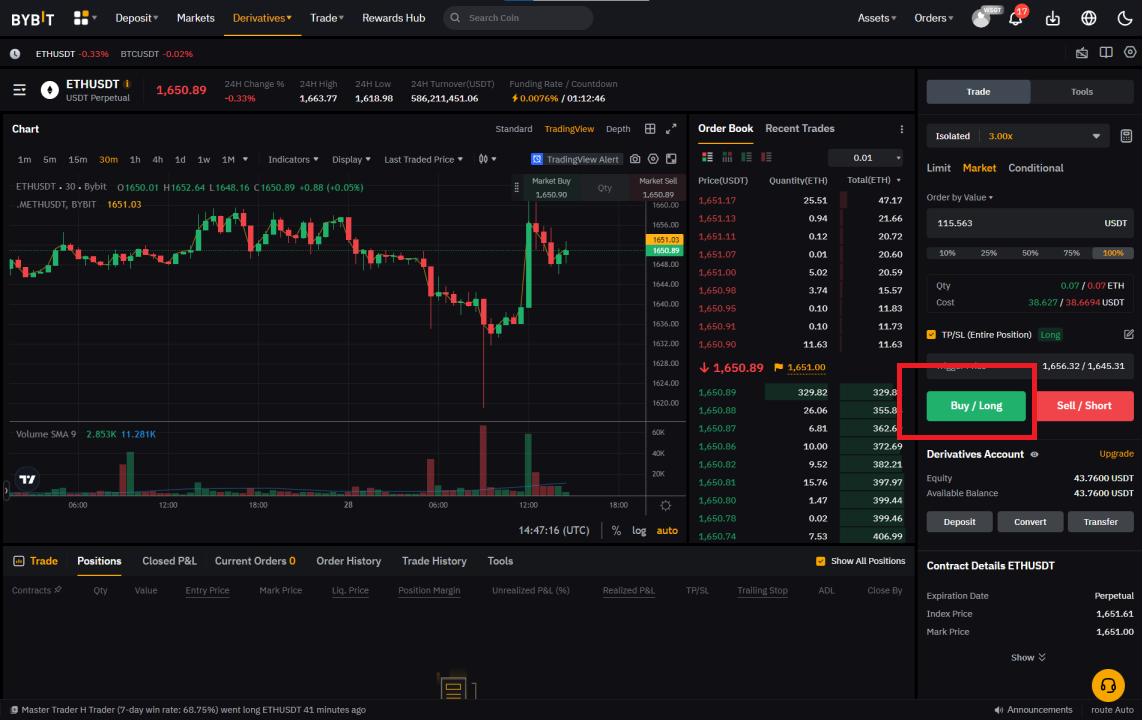Expand the Indicators dropdown

coord(293,159)
